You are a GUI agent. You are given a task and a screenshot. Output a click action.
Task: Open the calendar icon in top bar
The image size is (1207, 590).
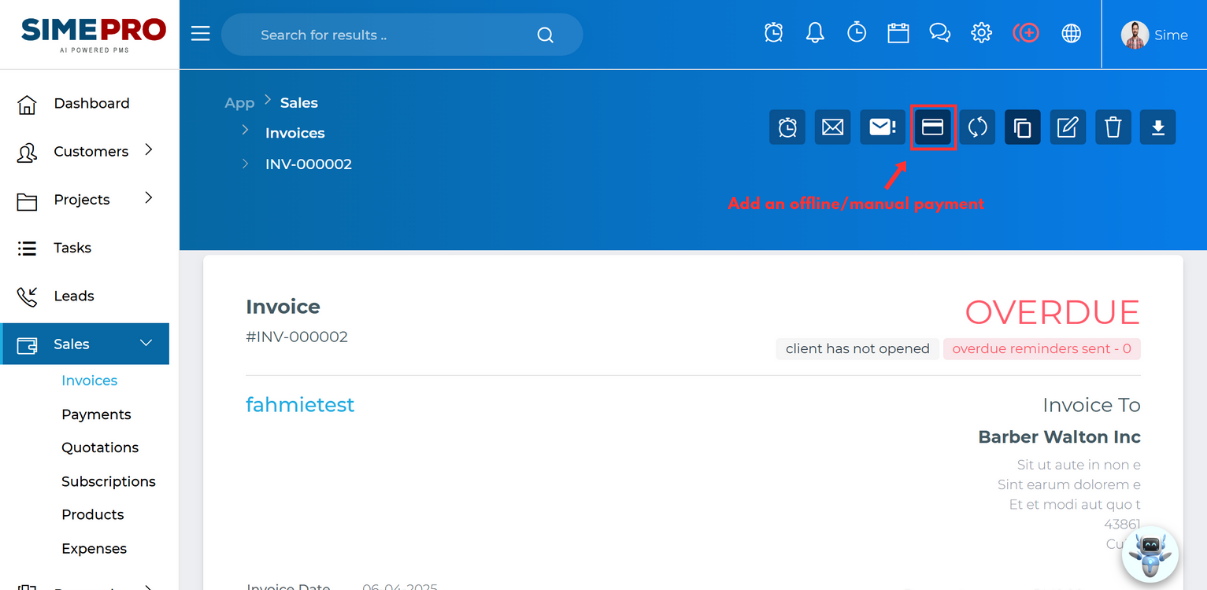(898, 33)
